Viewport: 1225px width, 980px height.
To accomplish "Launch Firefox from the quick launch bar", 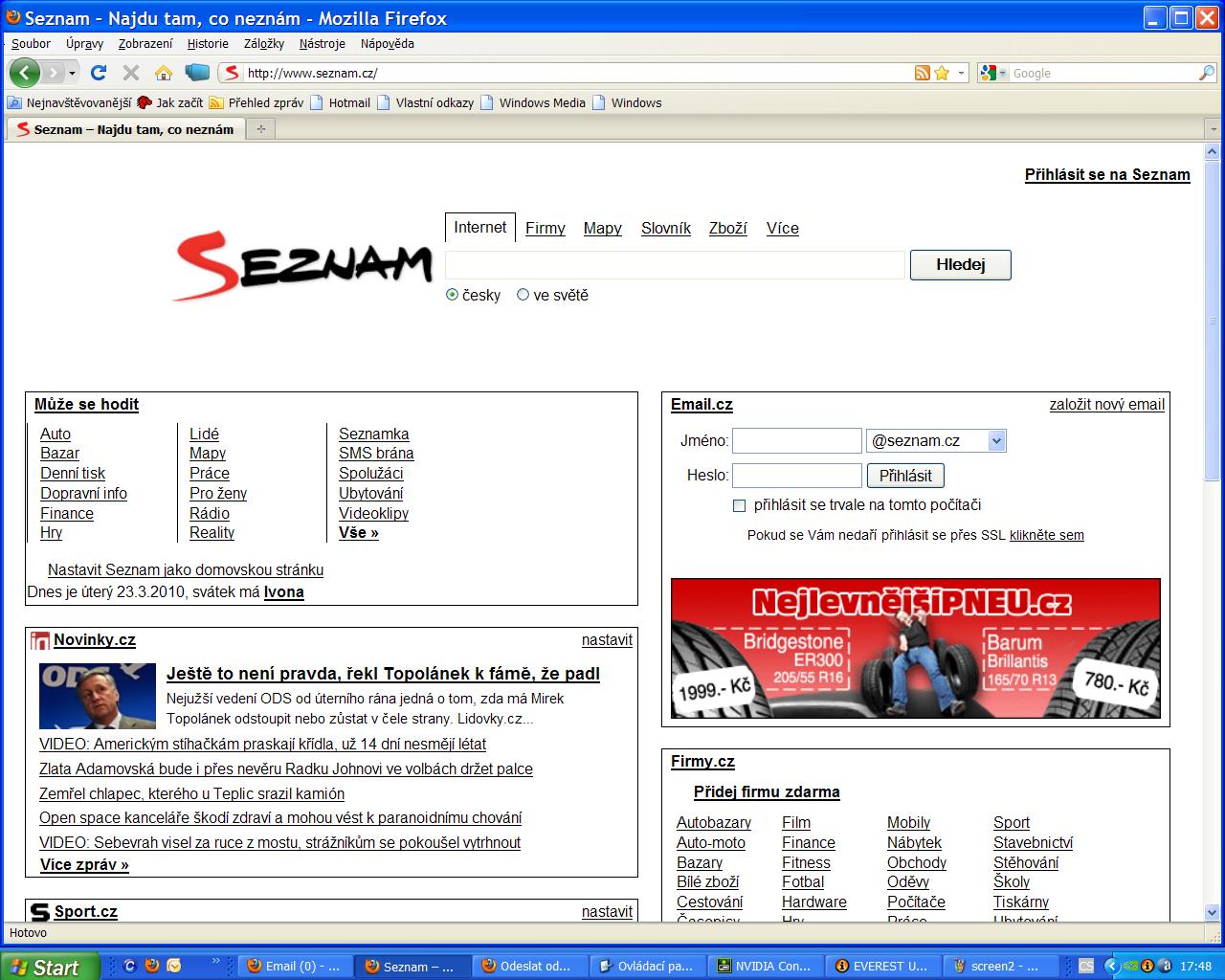I will [152, 966].
